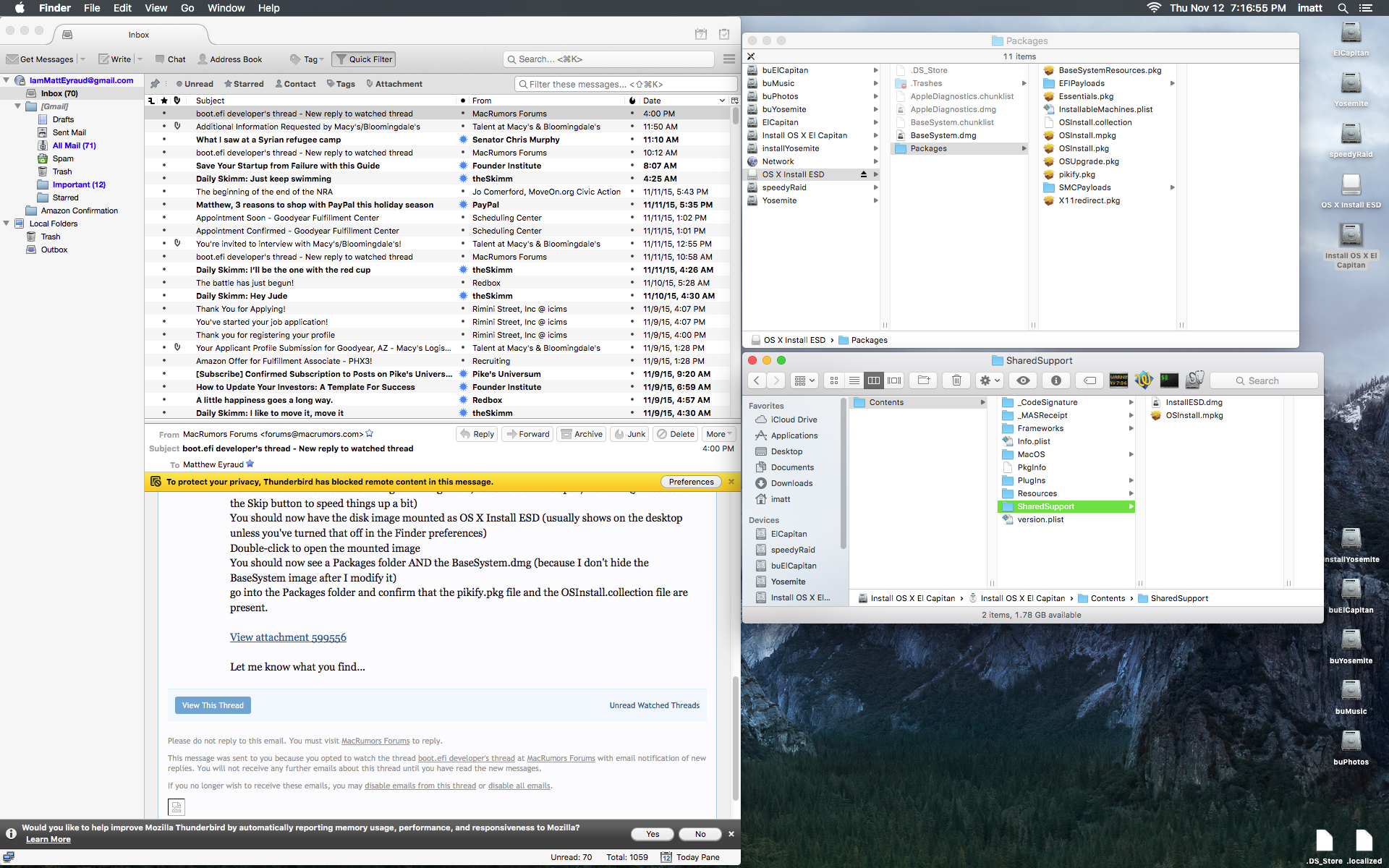This screenshot has width=1389, height=868.
Task: Open the Go menu
Action: (x=187, y=8)
